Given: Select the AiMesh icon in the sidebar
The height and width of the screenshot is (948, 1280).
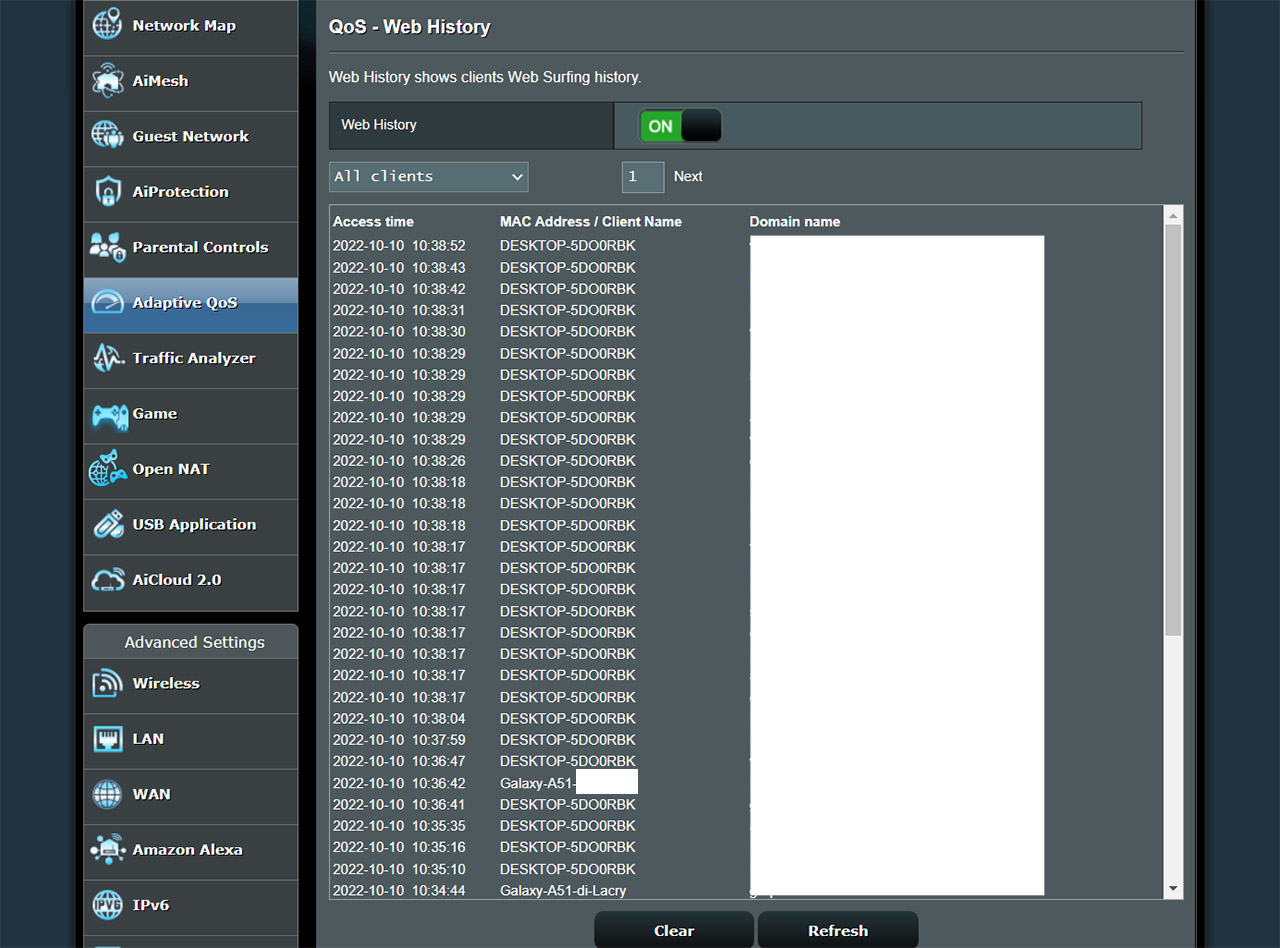Looking at the screenshot, I should (107, 80).
